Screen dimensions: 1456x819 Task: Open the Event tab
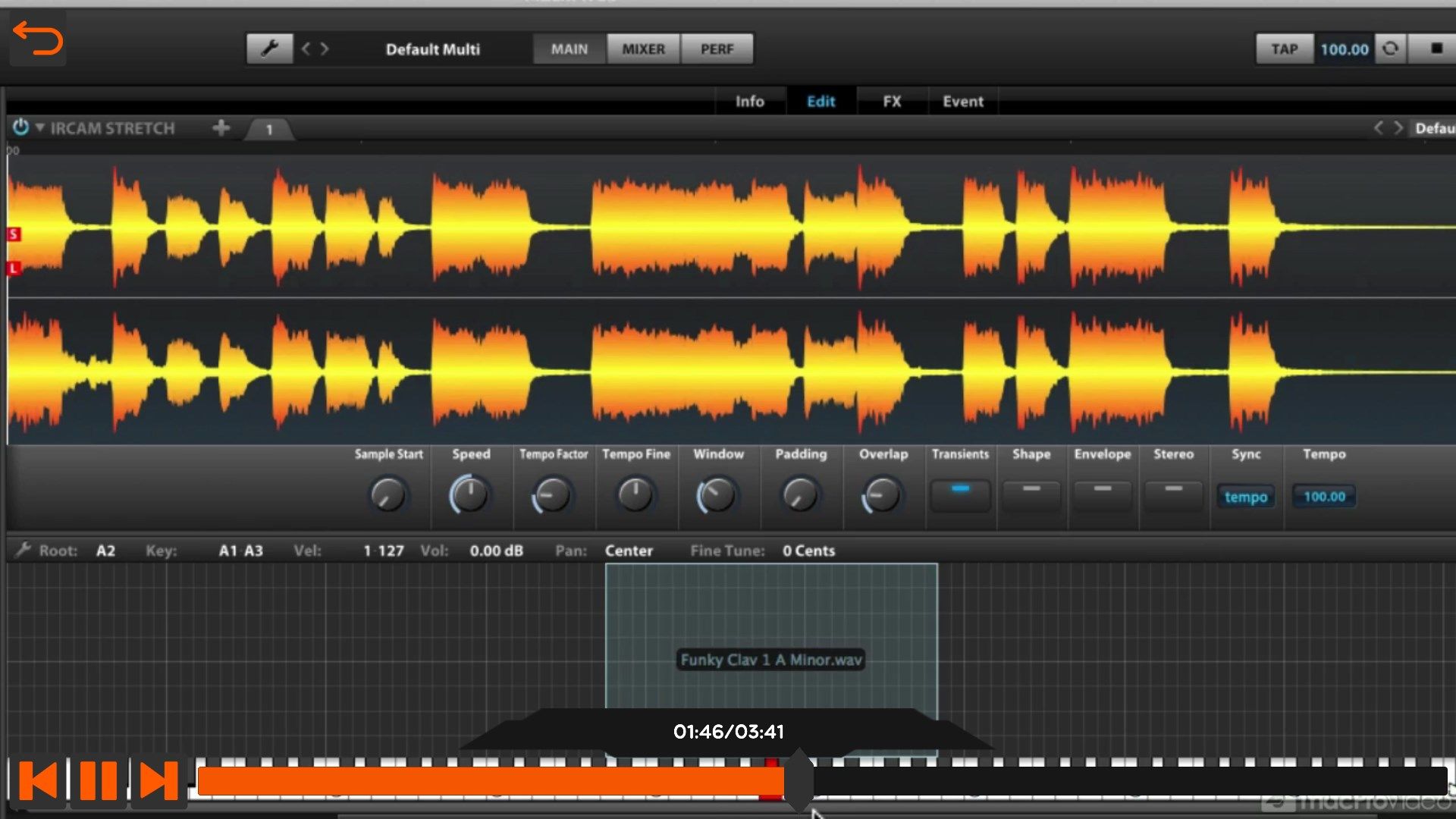coord(963,101)
